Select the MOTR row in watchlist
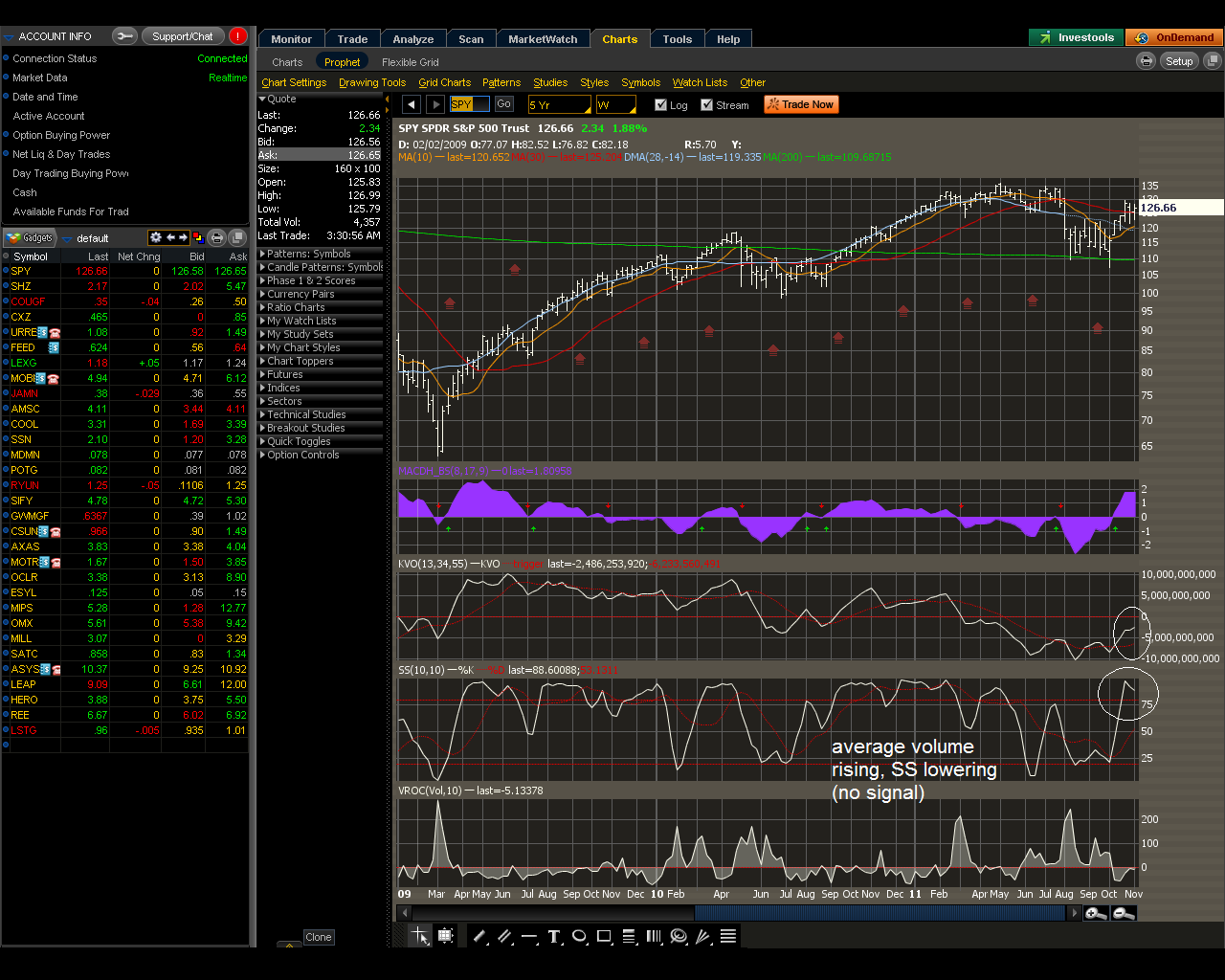 pos(124,562)
